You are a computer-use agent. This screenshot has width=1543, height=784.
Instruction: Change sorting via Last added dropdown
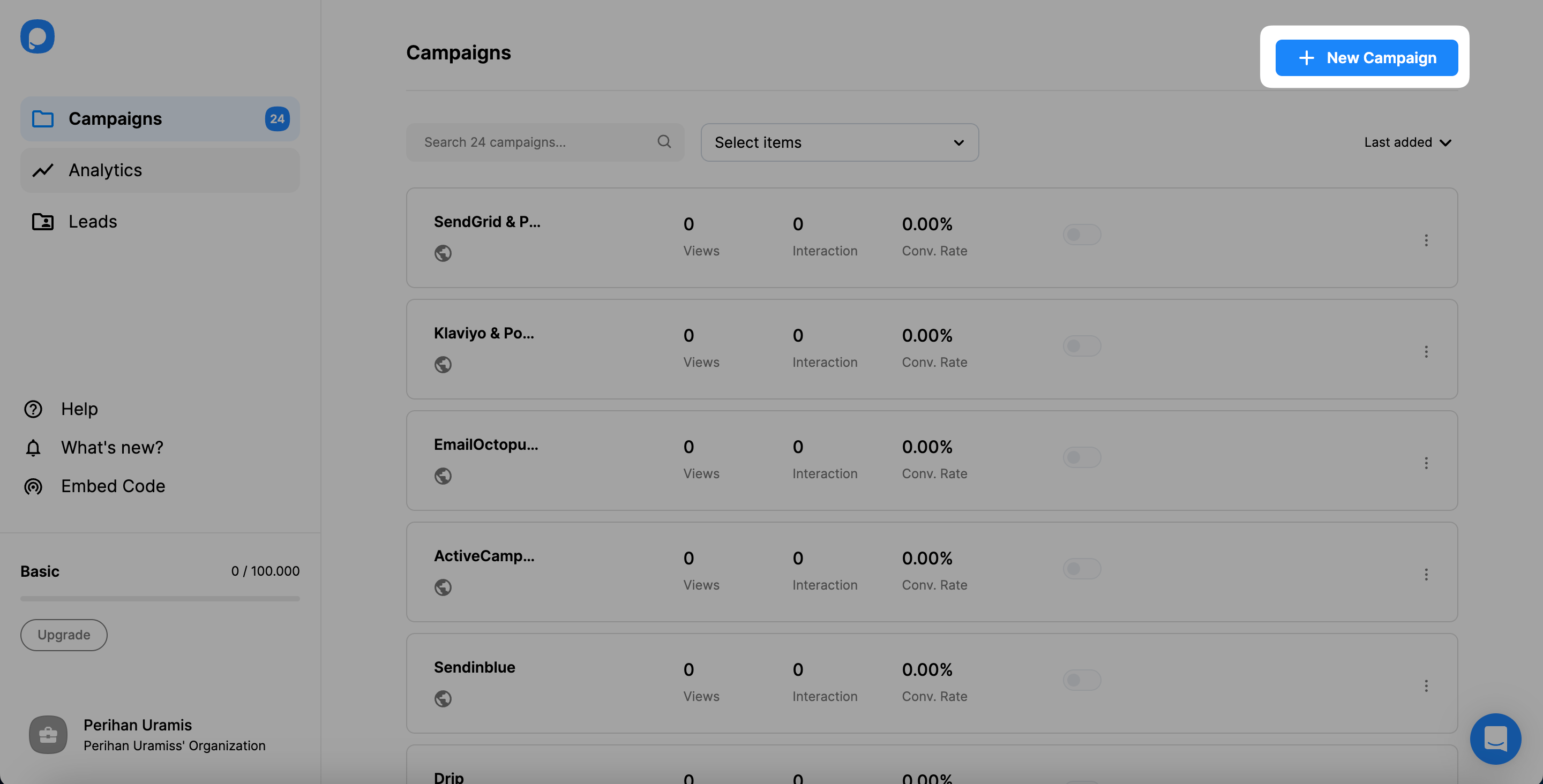[x=1407, y=142]
